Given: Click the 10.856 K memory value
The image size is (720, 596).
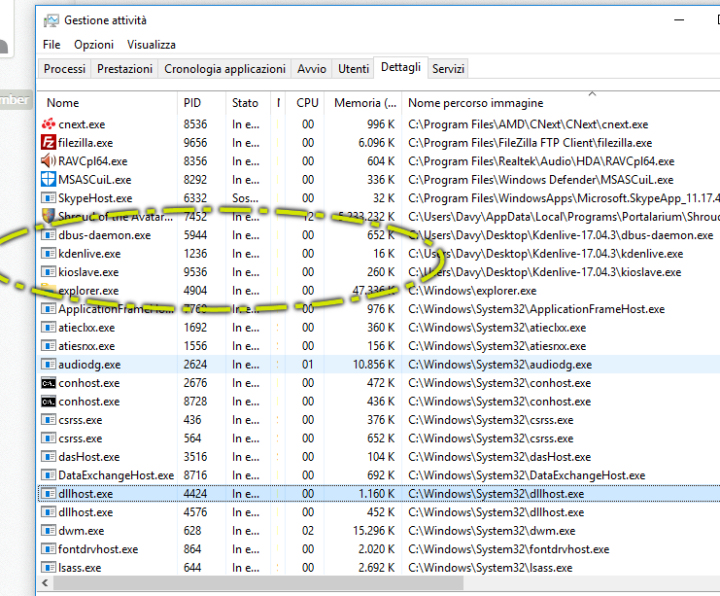Looking at the screenshot, I should tap(373, 365).
